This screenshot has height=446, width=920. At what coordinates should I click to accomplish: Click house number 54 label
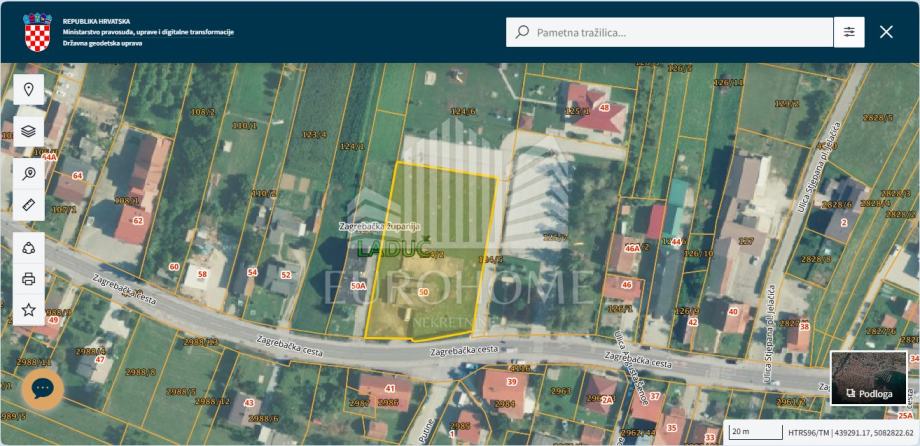point(252,272)
